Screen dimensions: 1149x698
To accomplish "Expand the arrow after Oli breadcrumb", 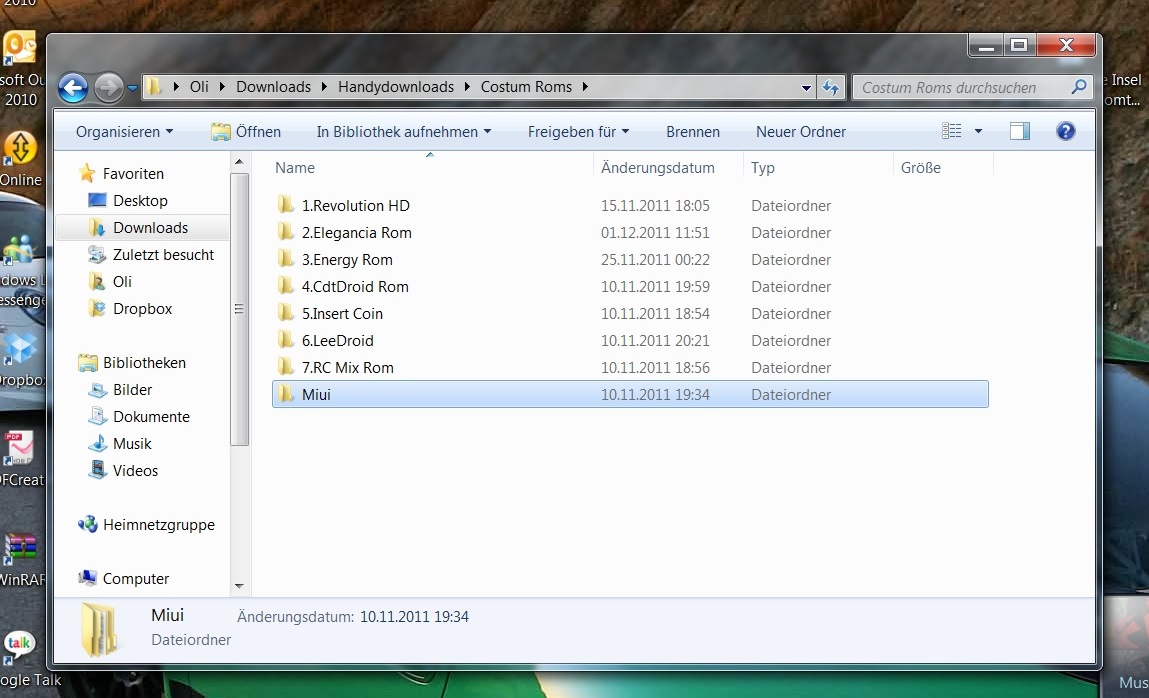I will click(222, 87).
